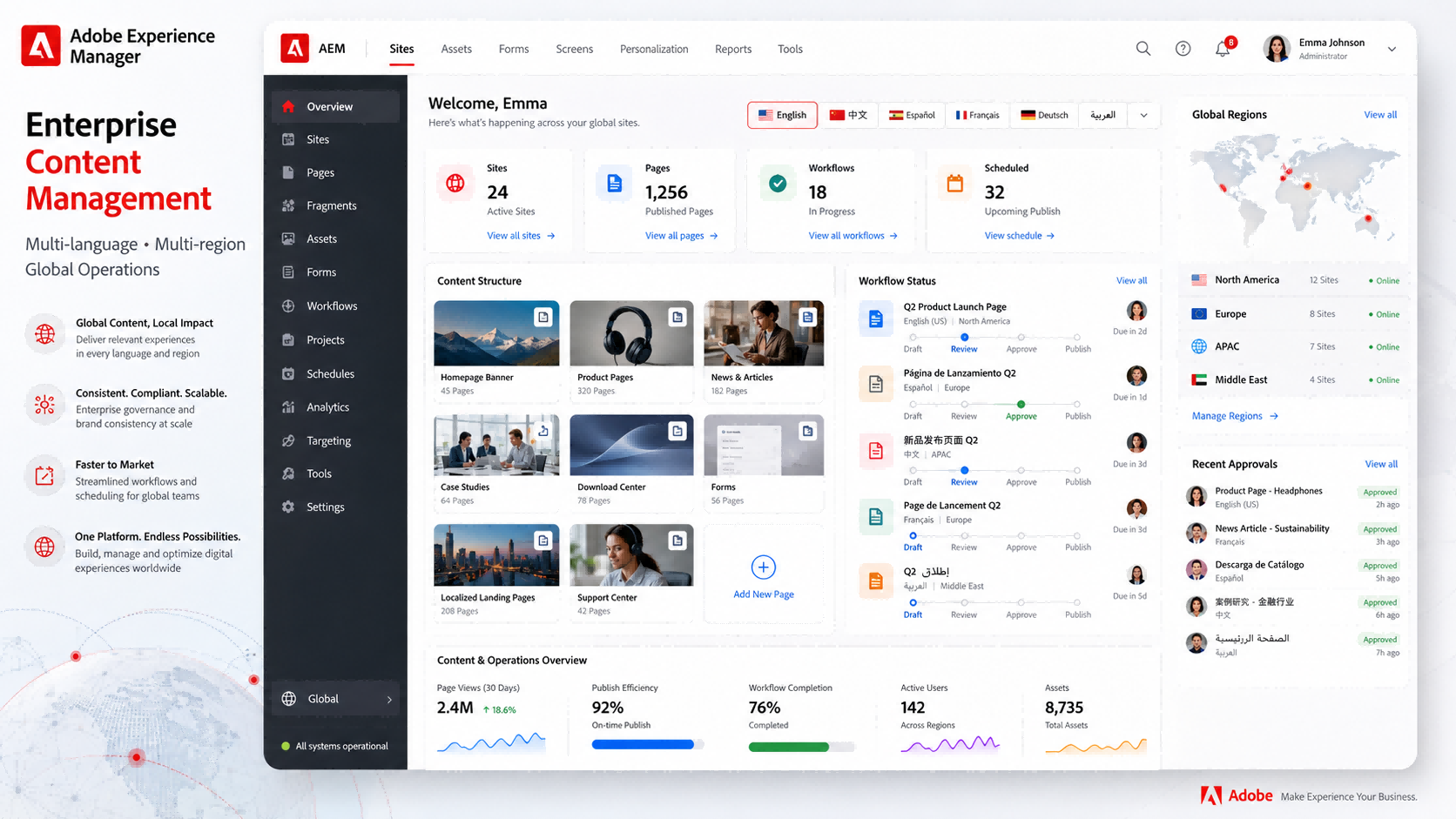
Task: Switch to the Assets top tab
Action: pyautogui.click(x=456, y=49)
